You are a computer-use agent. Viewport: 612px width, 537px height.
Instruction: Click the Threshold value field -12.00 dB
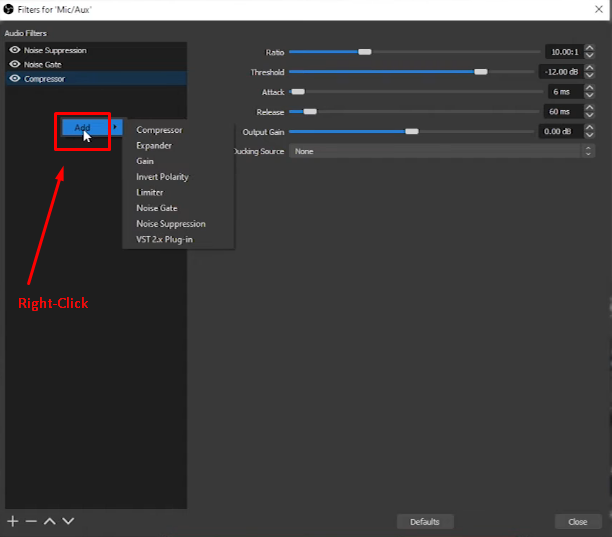coord(561,72)
